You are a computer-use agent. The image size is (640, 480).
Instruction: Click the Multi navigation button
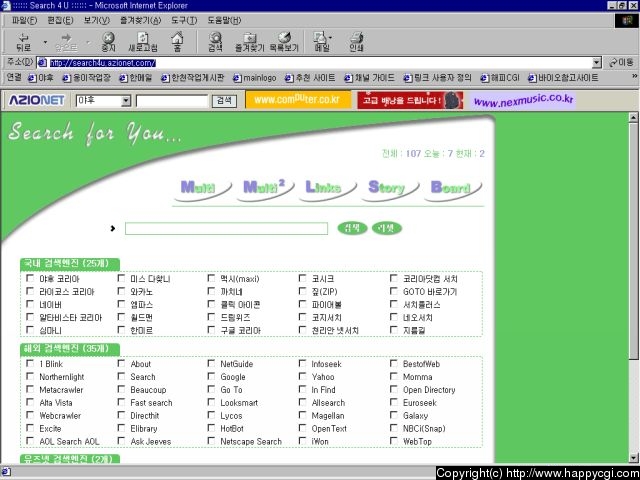point(203,189)
